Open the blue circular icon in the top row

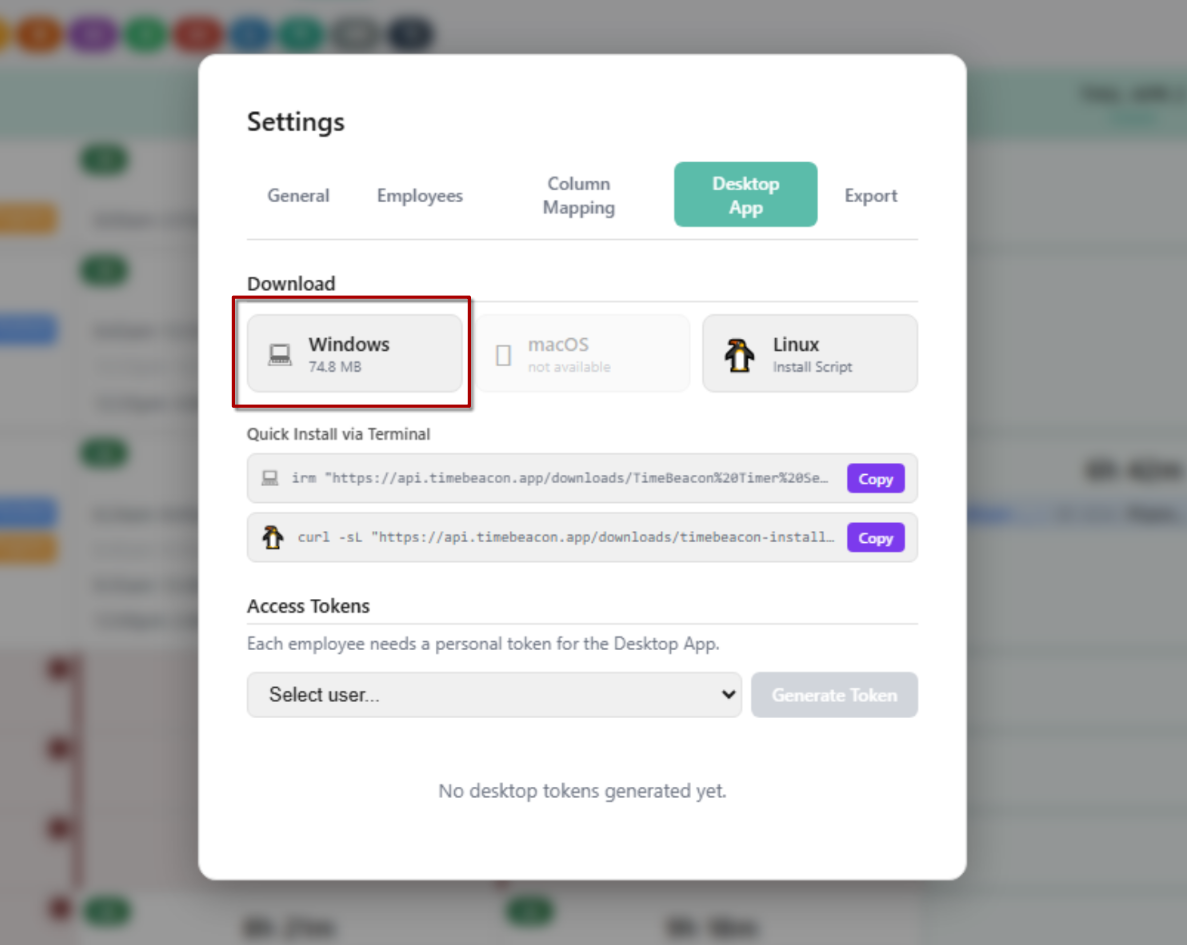pyautogui.click(x=251, y=33)
